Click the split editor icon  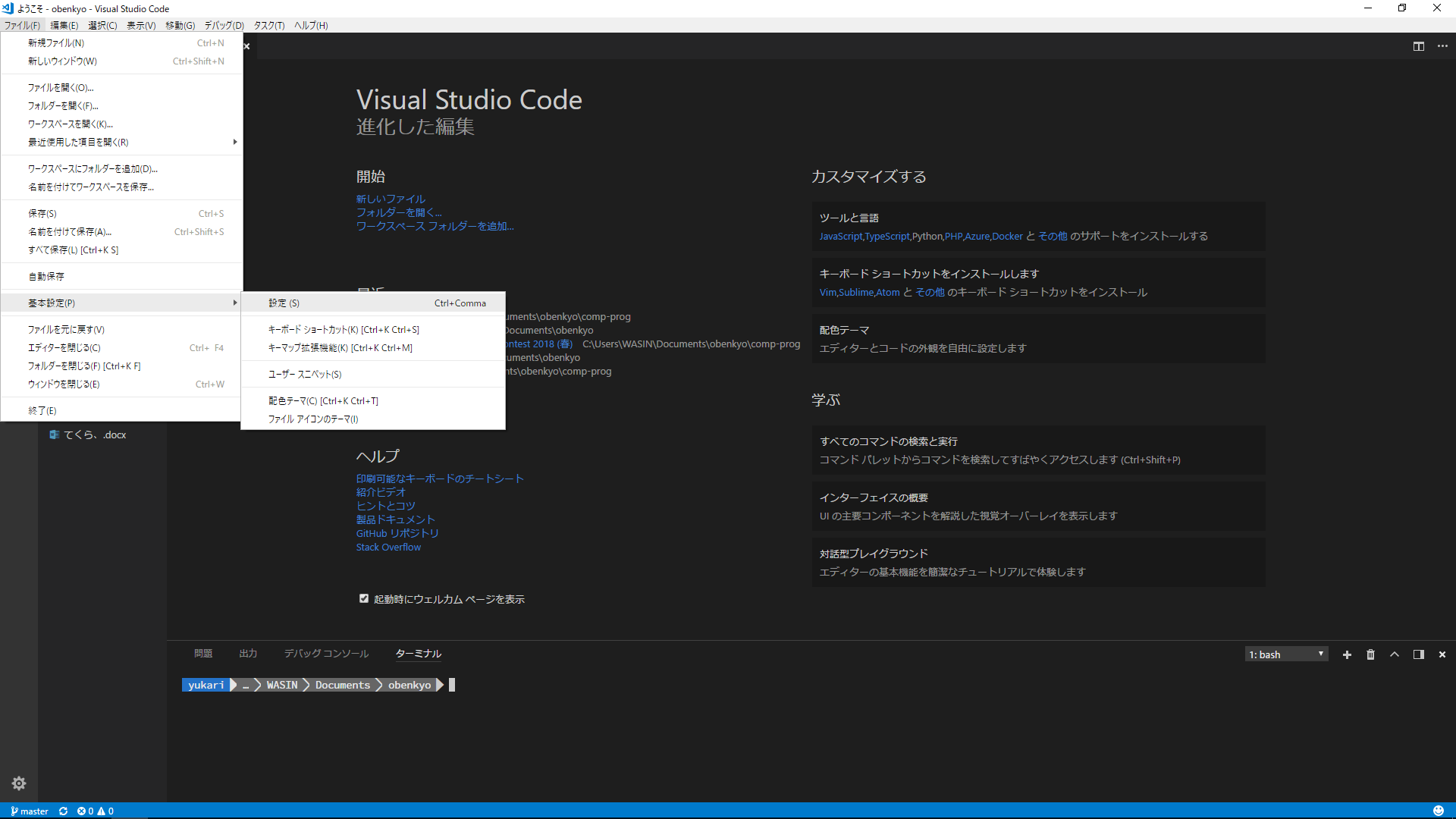1418,46
